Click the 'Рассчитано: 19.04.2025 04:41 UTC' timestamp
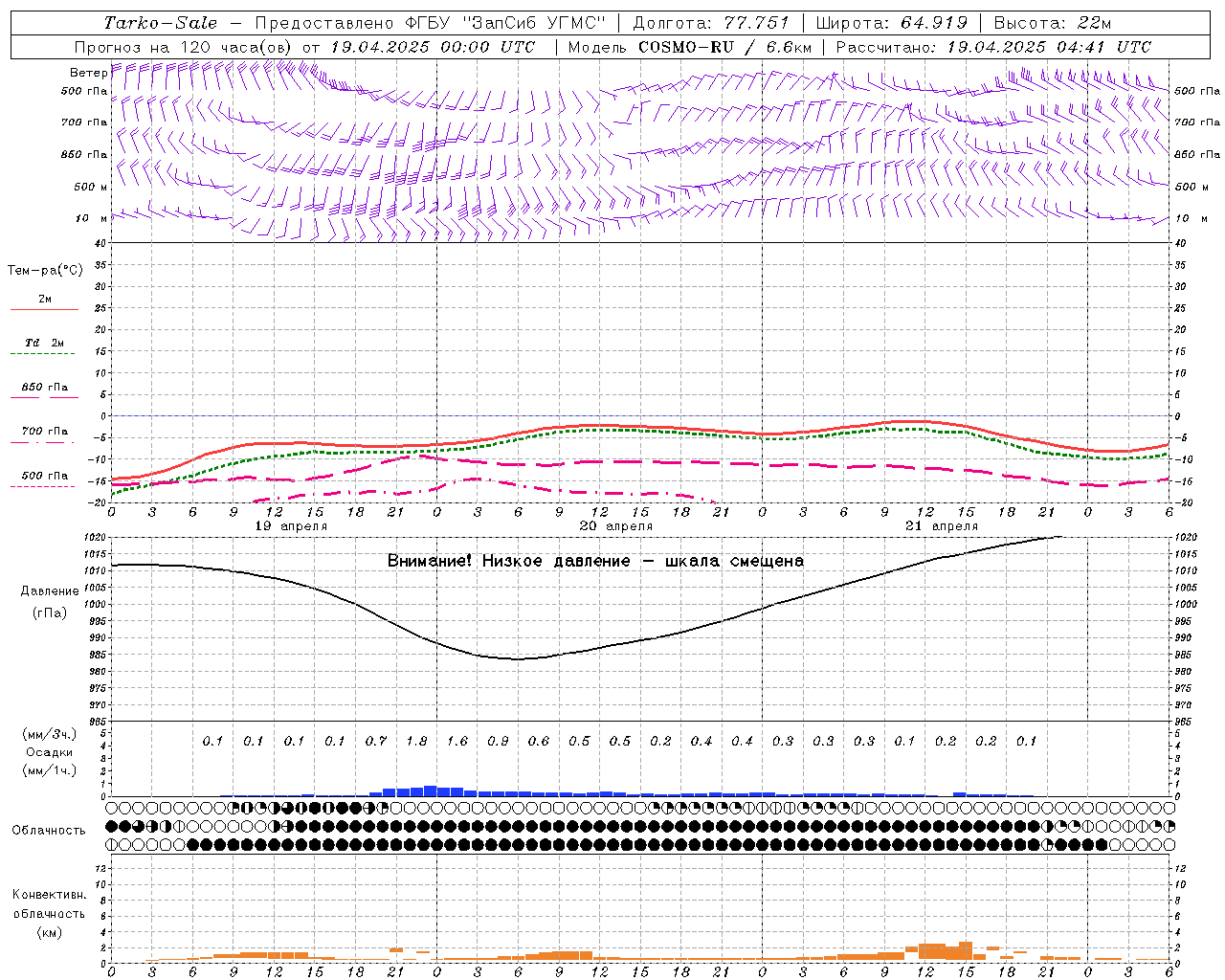1225x980 pixels. 993,47
